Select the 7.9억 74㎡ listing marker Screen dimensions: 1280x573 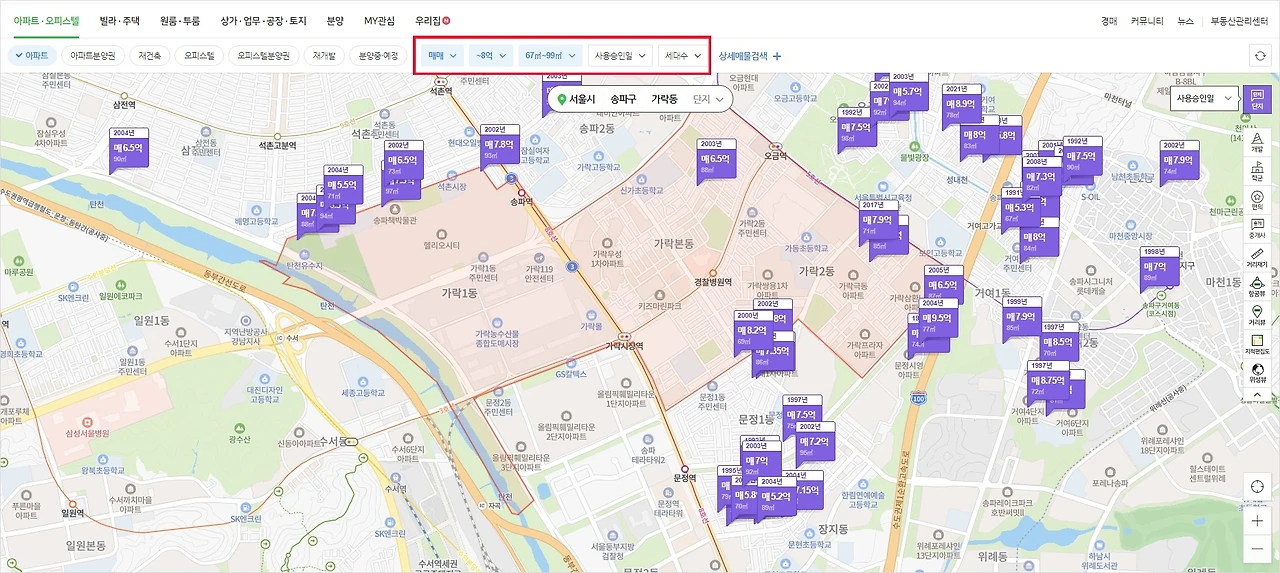1178,159
